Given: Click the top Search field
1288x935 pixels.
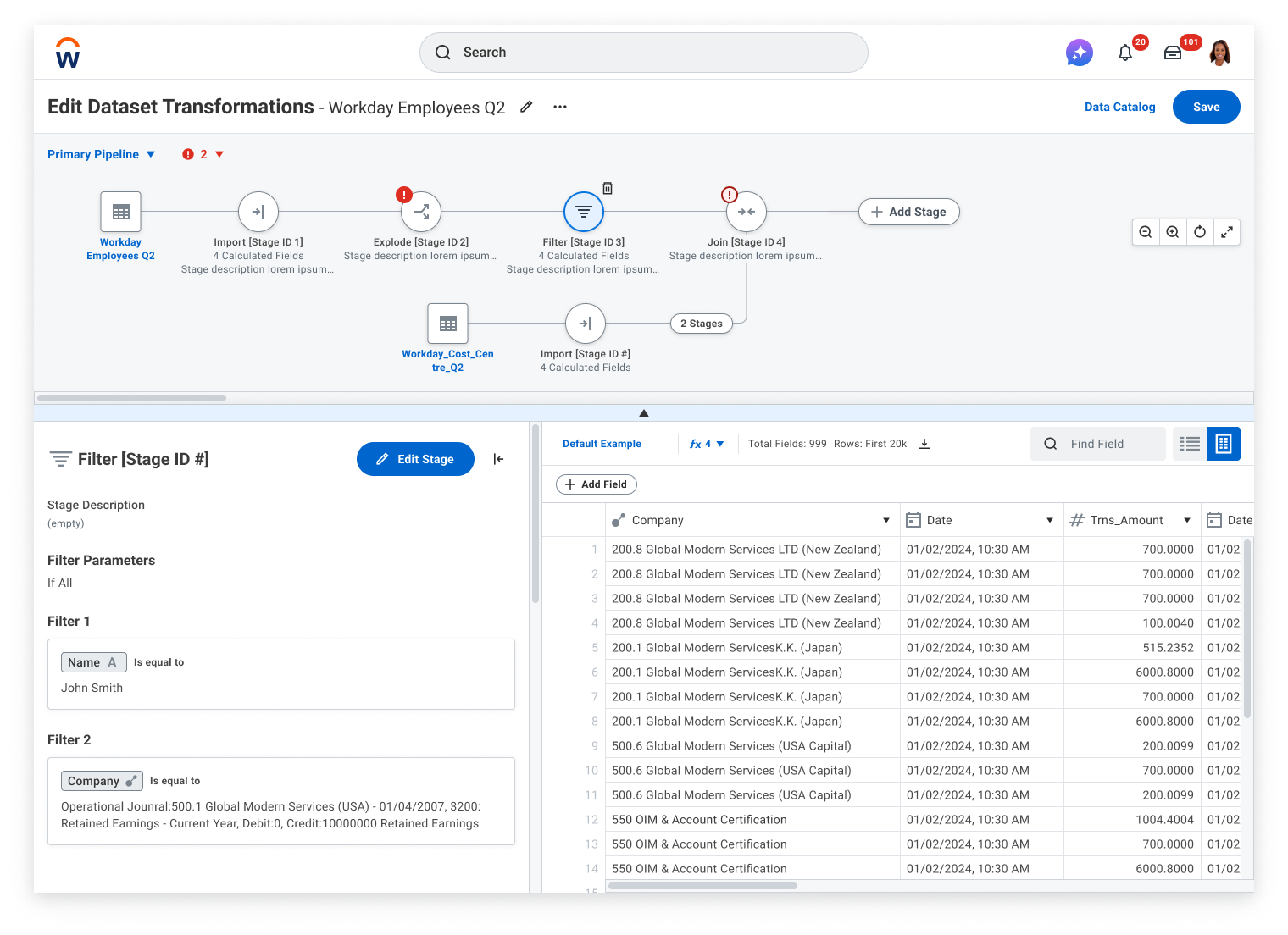Looking at the screenshot, I should pos(644,53).
